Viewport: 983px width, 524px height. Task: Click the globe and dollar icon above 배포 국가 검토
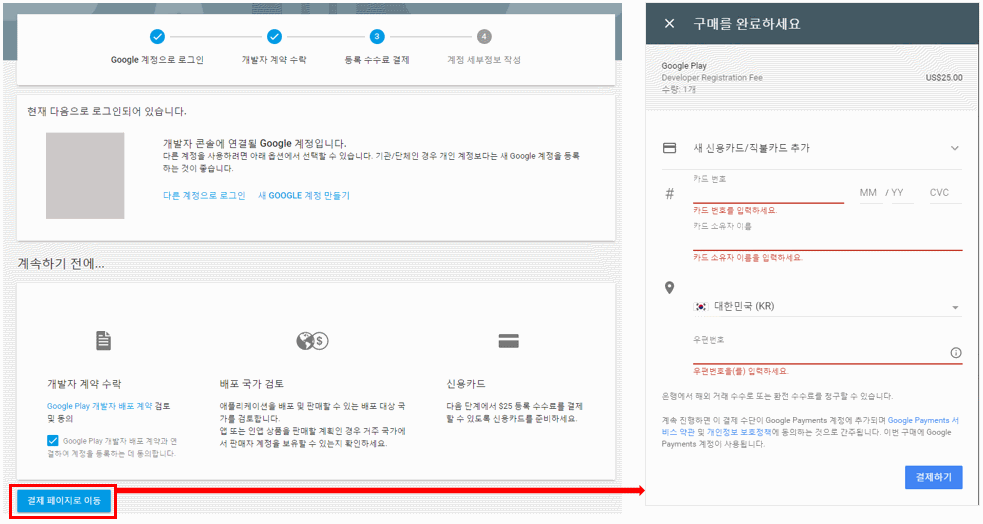(312, 341)
